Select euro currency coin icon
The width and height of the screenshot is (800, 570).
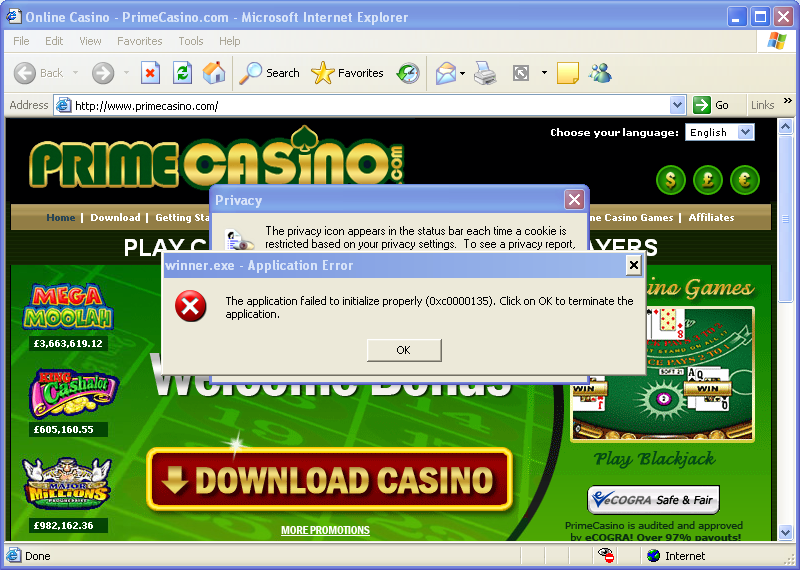tap(745, 180)
